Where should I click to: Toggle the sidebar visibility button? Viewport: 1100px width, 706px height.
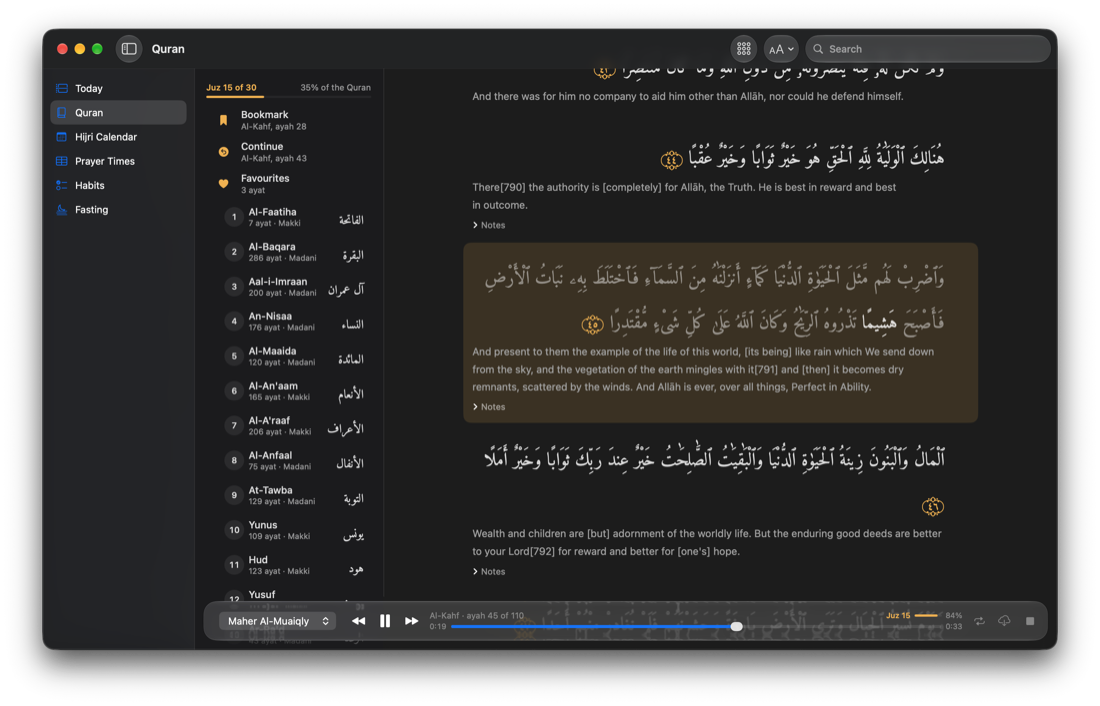tap(128, 49)
